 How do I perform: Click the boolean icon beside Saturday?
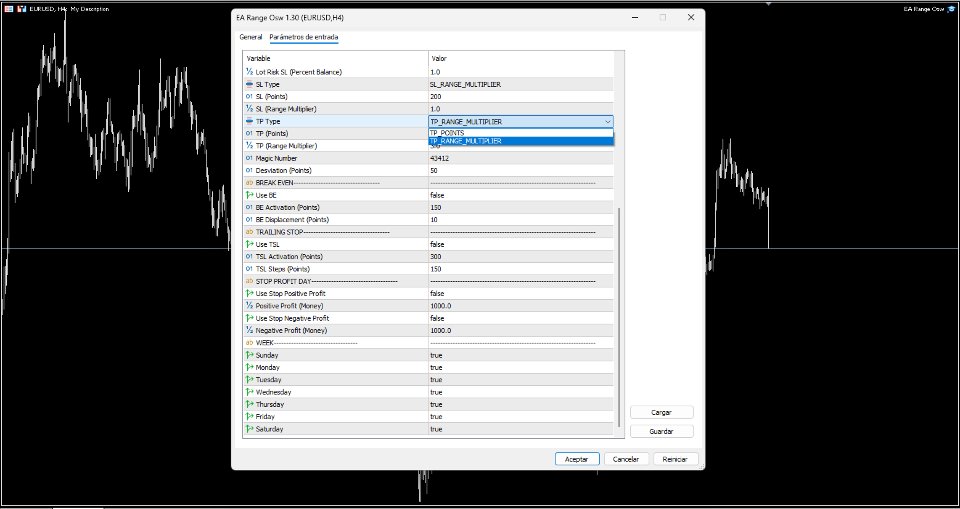point(249,429)
